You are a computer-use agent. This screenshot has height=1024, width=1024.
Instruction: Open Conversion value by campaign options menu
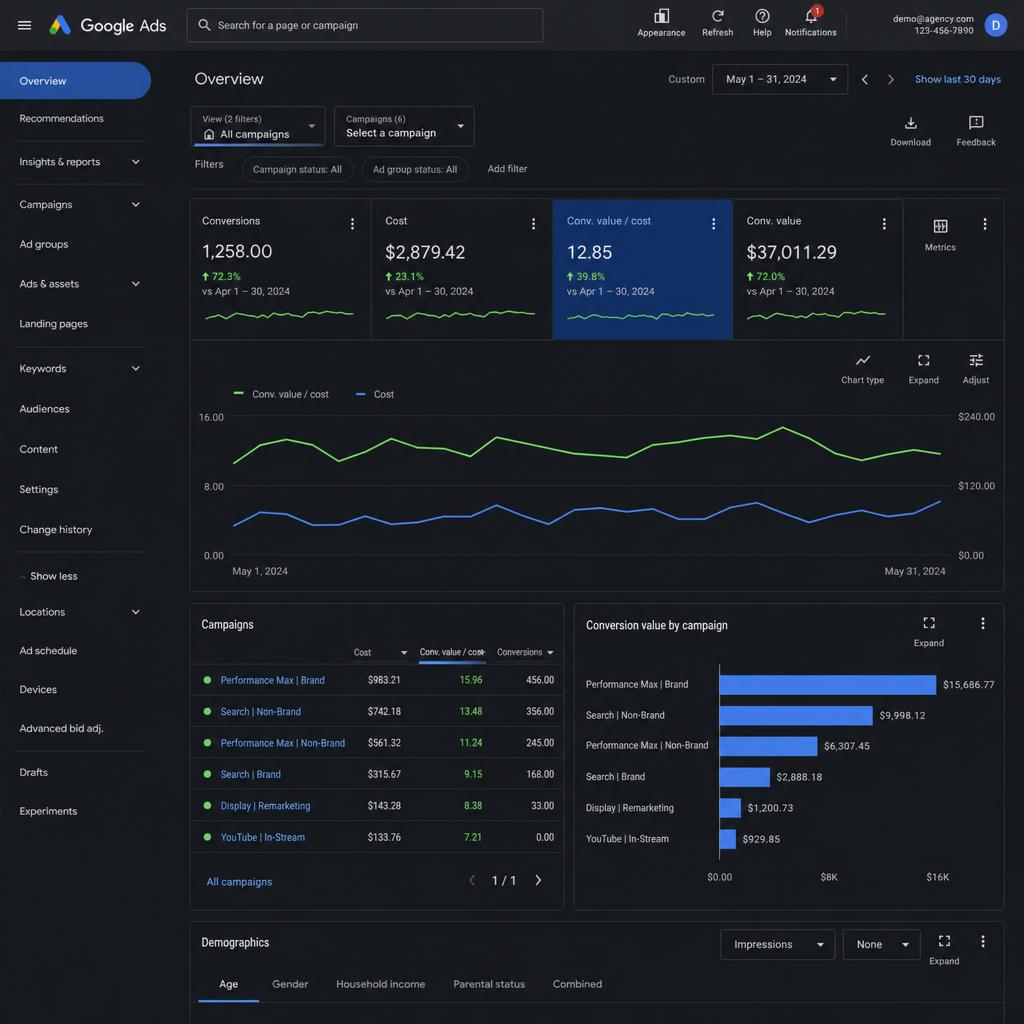coord(982,623)
